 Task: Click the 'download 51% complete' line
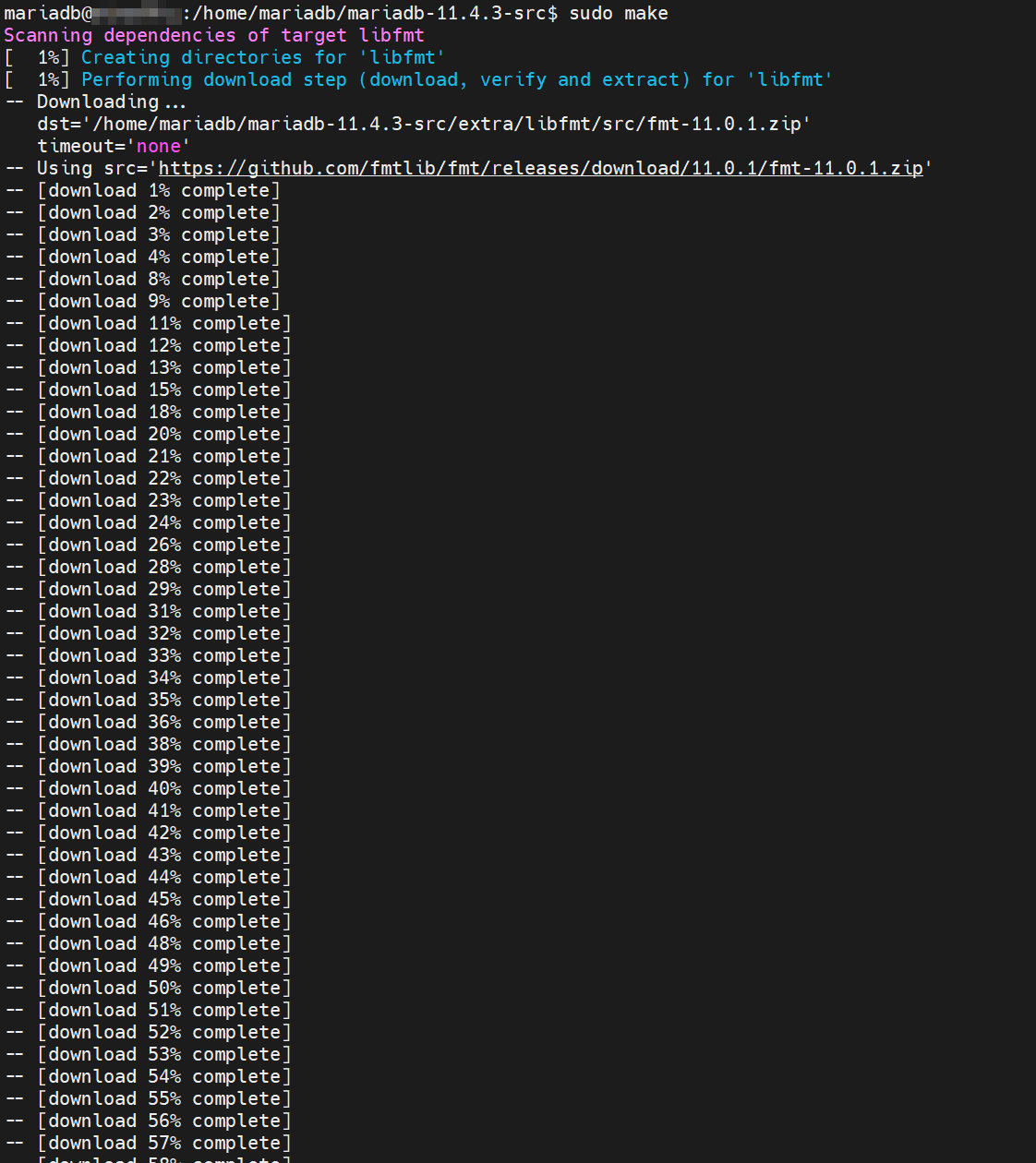pyautogui.click(x=149, y=1011)
